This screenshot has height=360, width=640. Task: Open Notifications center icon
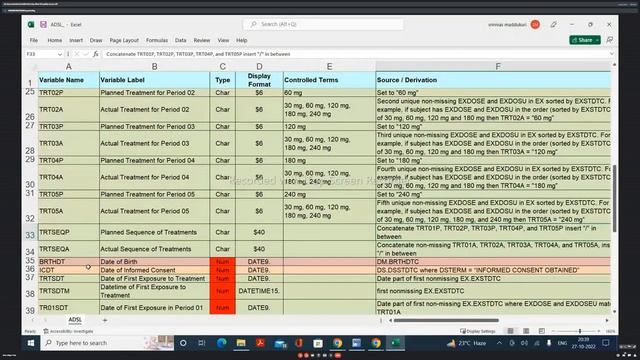606,343
